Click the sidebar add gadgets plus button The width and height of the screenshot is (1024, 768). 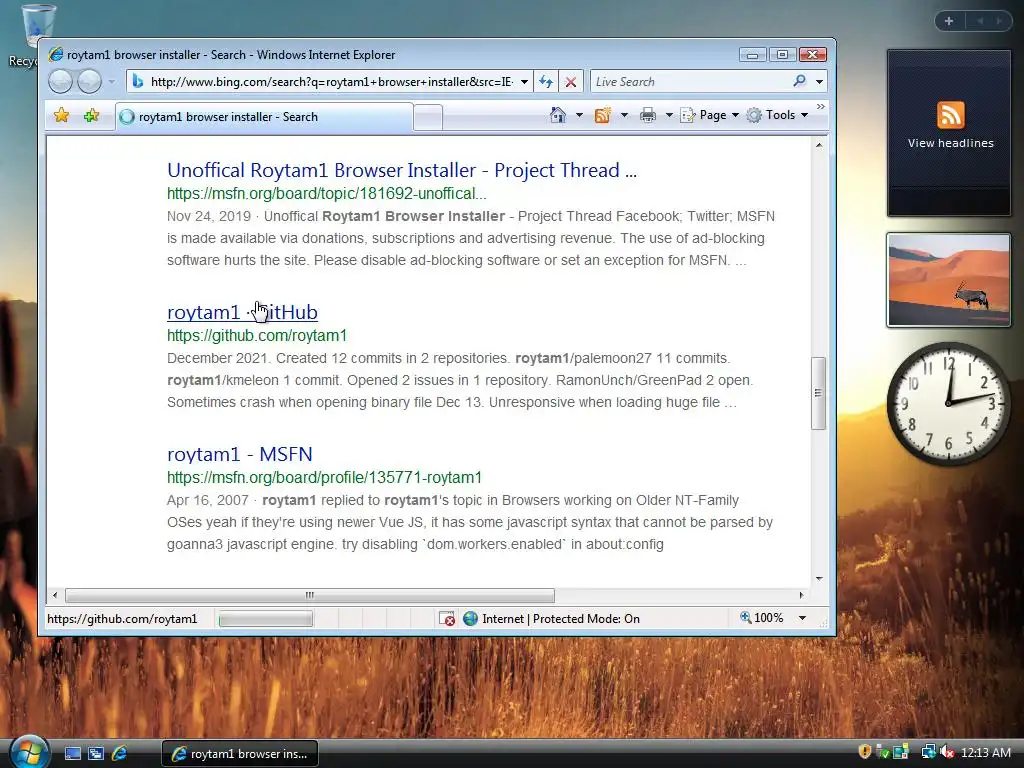[949, 21]
